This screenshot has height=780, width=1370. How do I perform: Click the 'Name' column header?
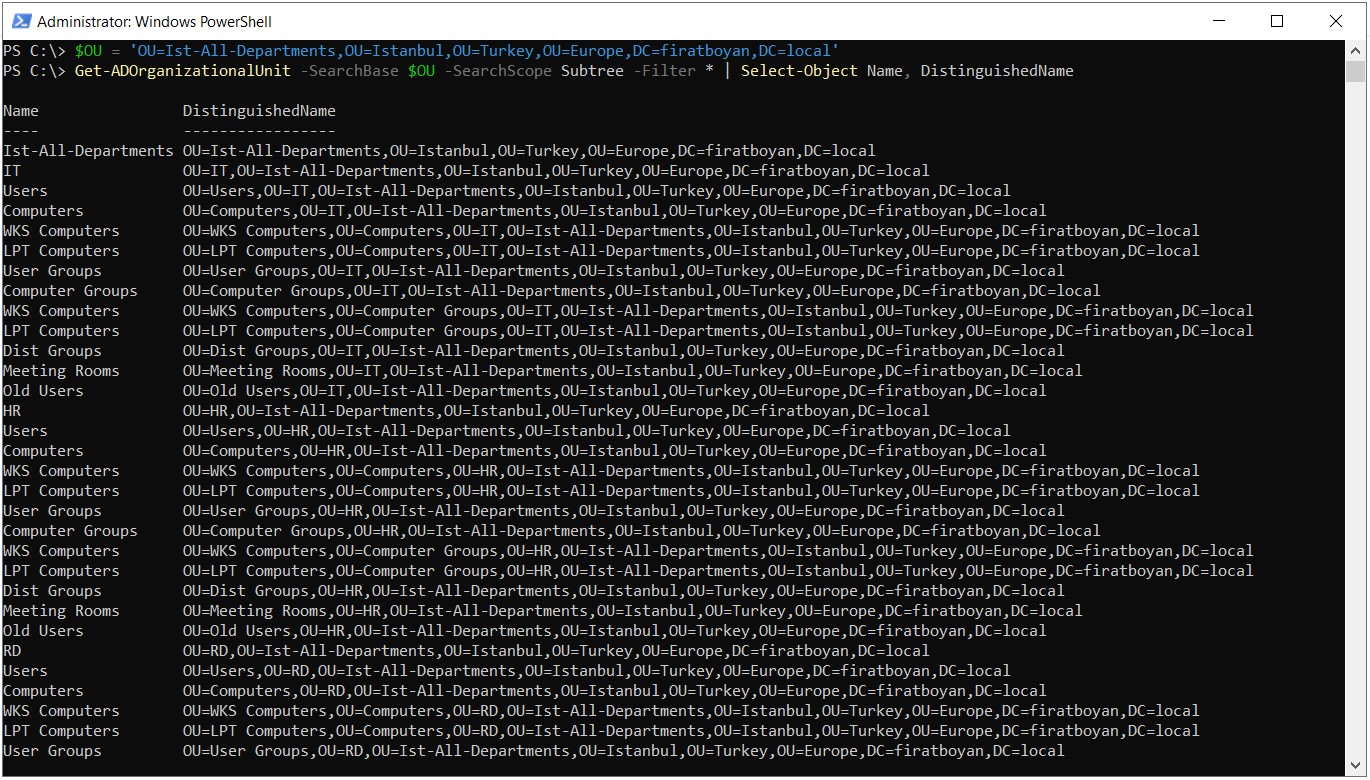(x=21, y=111)
